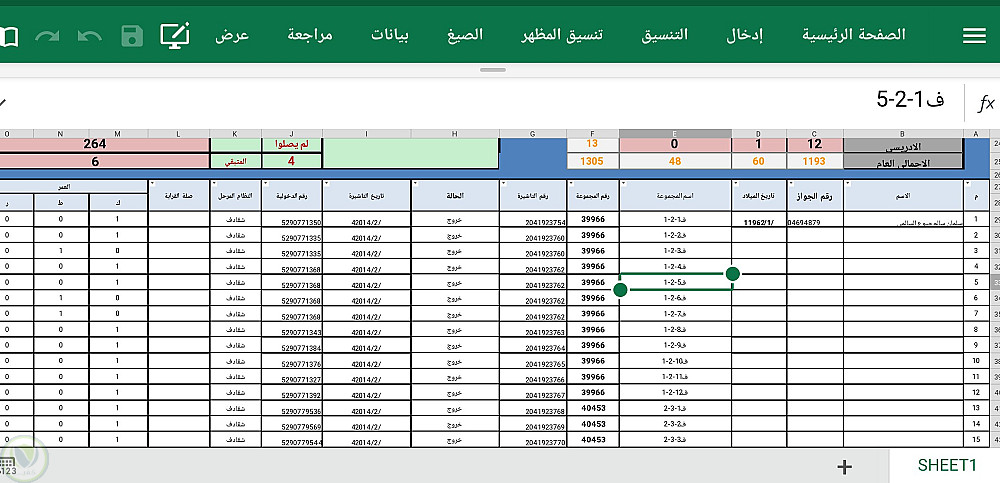Image resolution: width=1000 pixels, height=483 pixels.
Task: Open the مراجعة tab
Action: click(310, 34)
